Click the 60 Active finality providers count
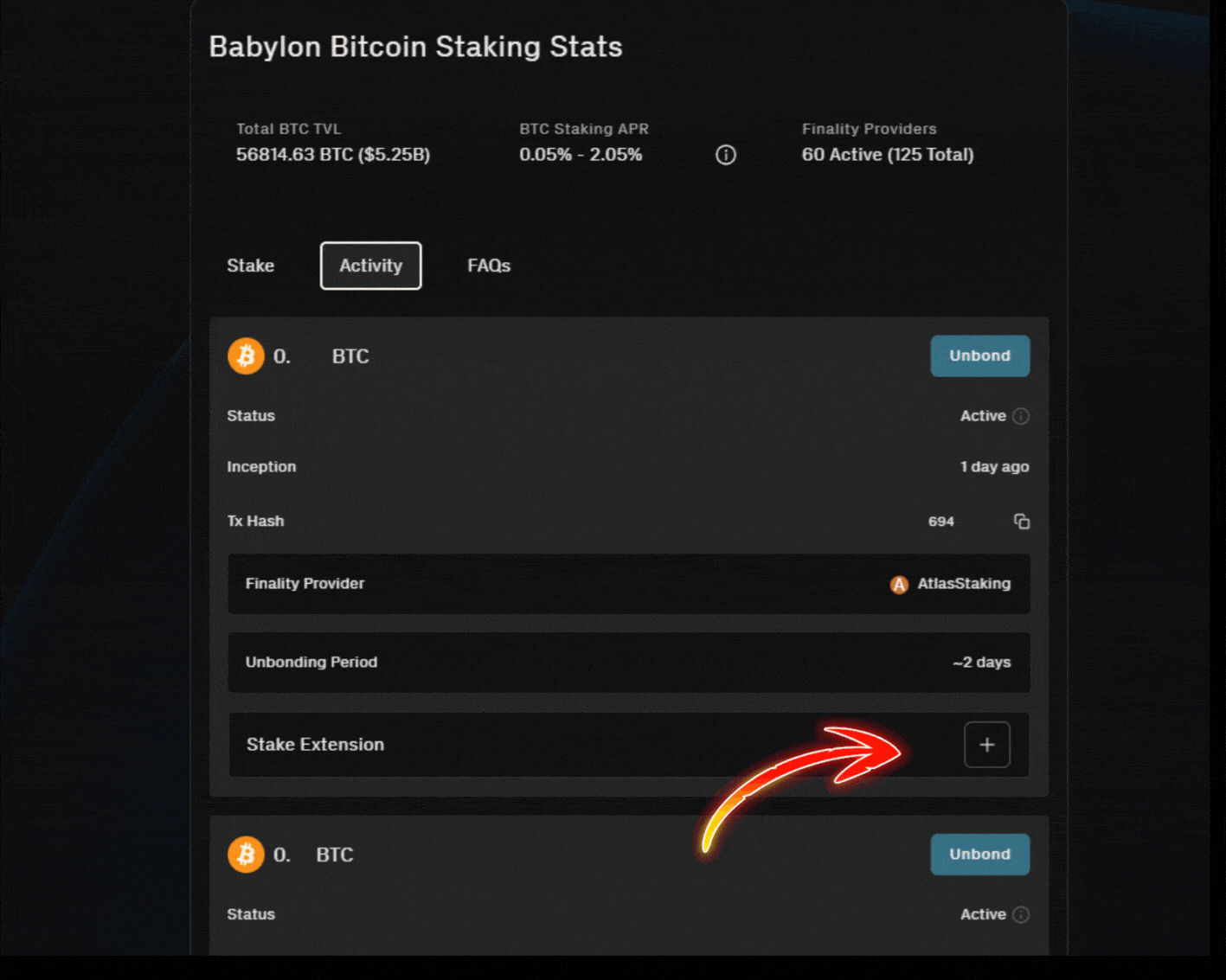The image size is (1226, 980). tap(888, 155)
